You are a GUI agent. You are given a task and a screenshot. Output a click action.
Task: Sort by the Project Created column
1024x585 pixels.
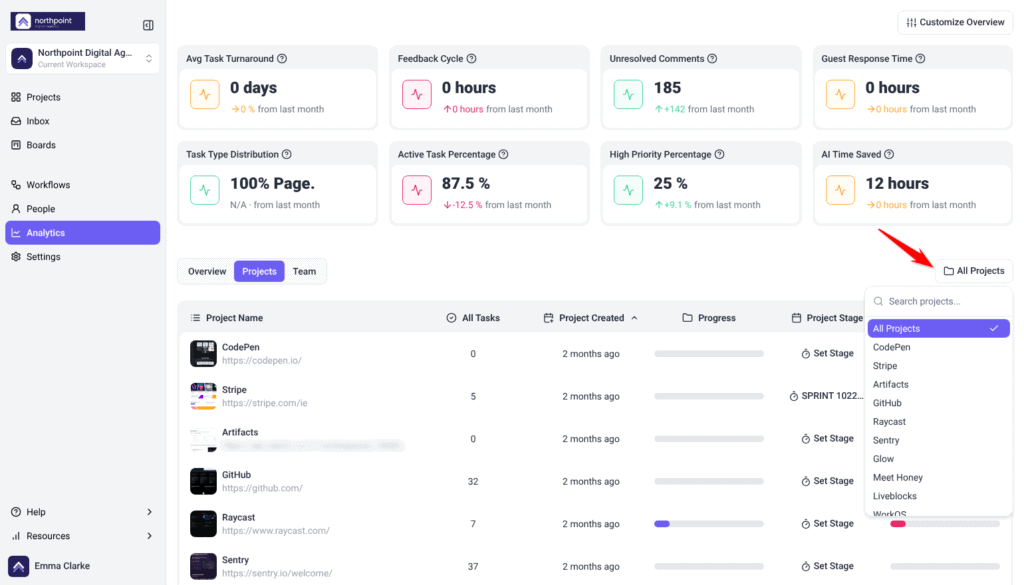pos(590,318)
